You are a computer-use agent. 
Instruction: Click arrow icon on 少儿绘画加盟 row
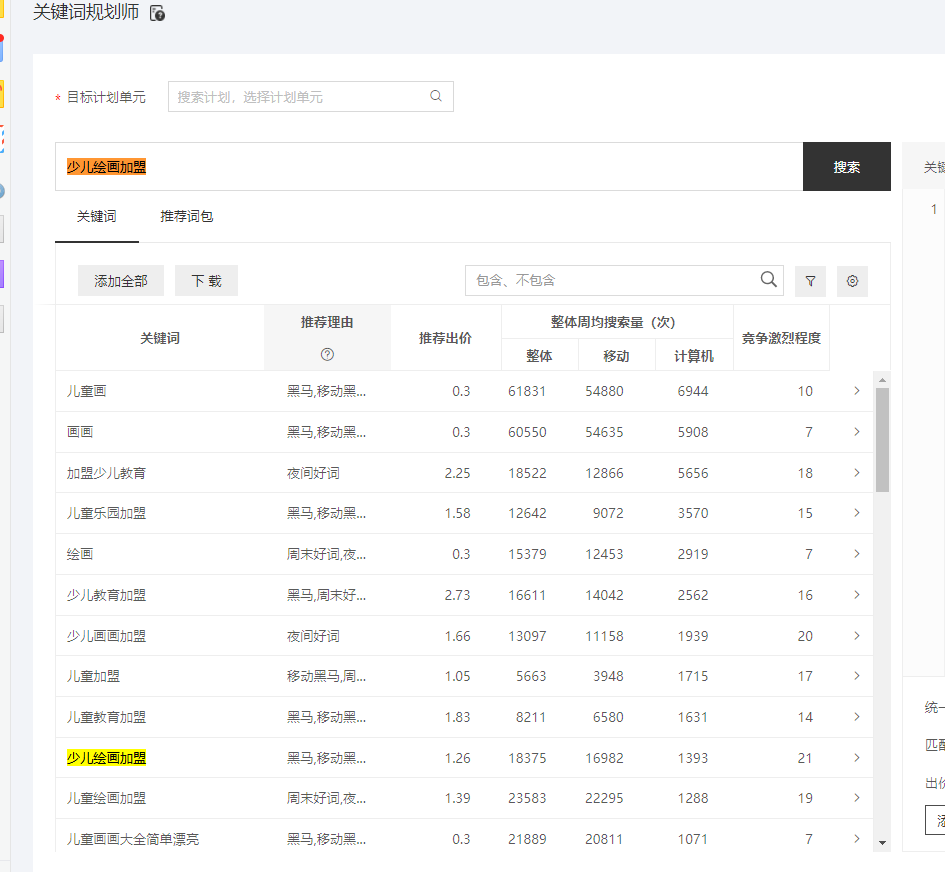coord(856,758)
